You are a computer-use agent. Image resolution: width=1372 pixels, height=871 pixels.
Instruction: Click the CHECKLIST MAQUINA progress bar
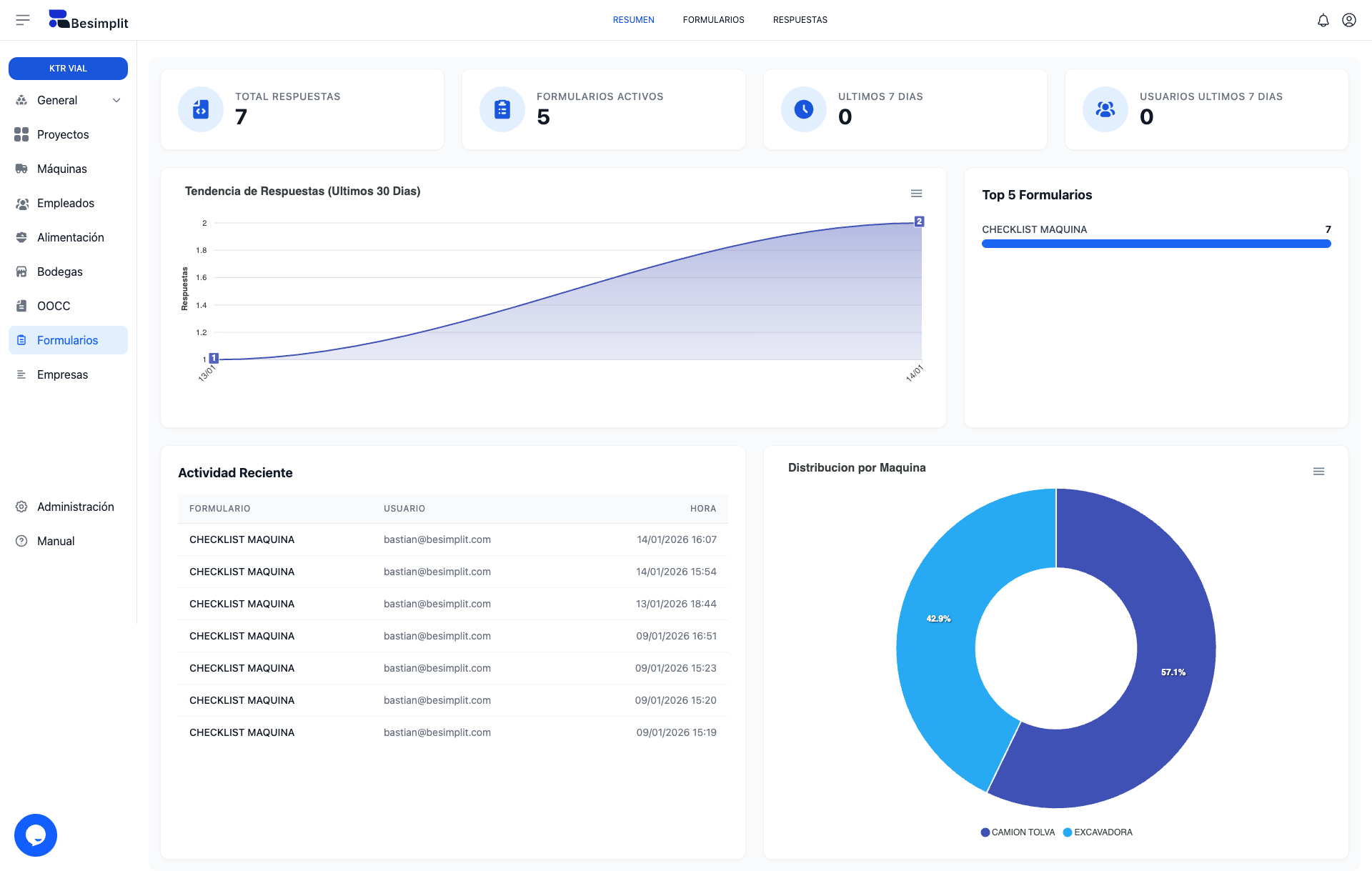[x=1155, y=244]
